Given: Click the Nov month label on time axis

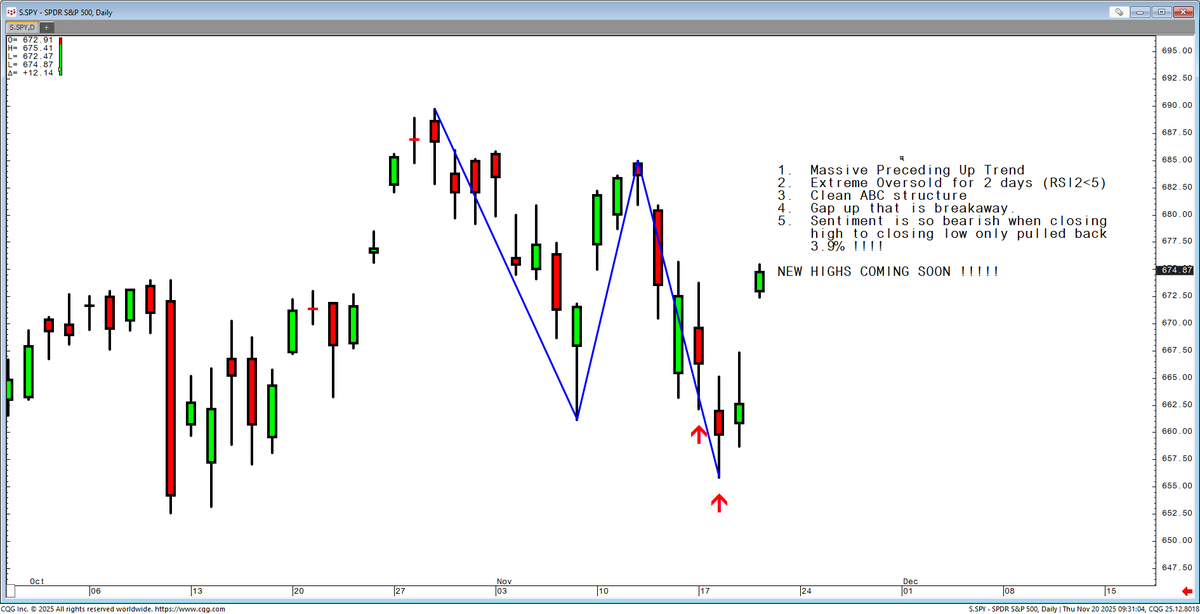Looking at the screenshot, I should (504, 581).
